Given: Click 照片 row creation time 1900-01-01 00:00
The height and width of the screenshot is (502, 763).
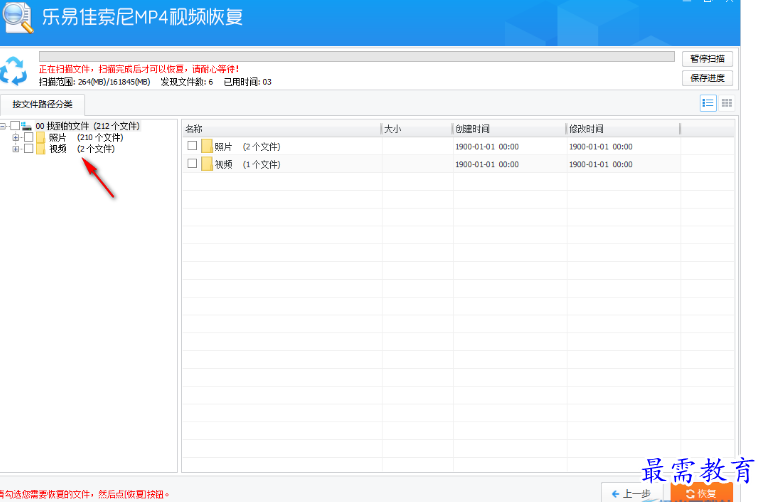Looking at the screenshot, I should click(x=487, y=146).
